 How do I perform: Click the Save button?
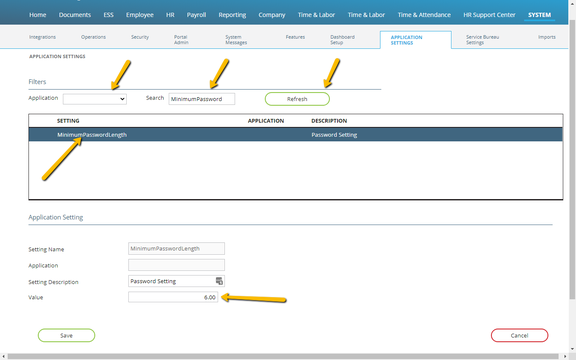coord(66,335)
